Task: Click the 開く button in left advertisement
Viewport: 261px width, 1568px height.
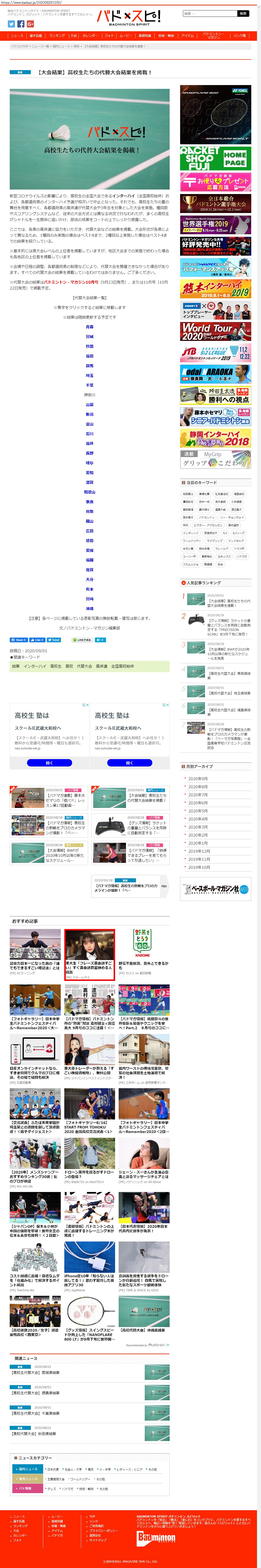Action: pos(49,763)
